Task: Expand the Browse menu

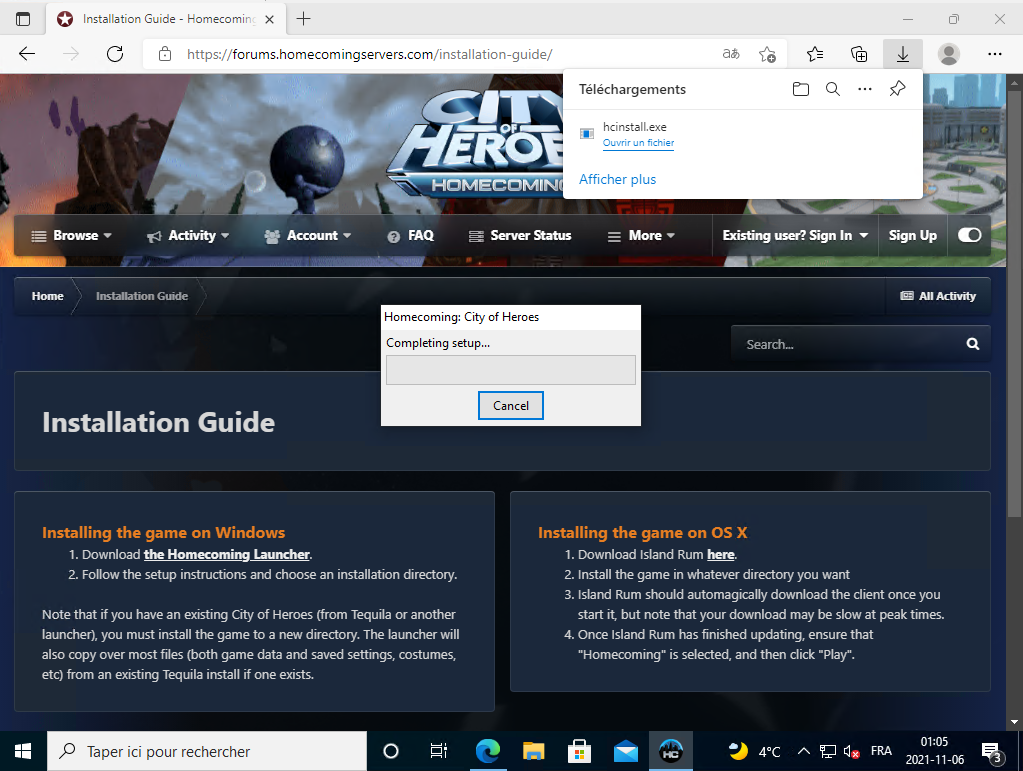Action: pyautogui.click(x=72, y=235)
